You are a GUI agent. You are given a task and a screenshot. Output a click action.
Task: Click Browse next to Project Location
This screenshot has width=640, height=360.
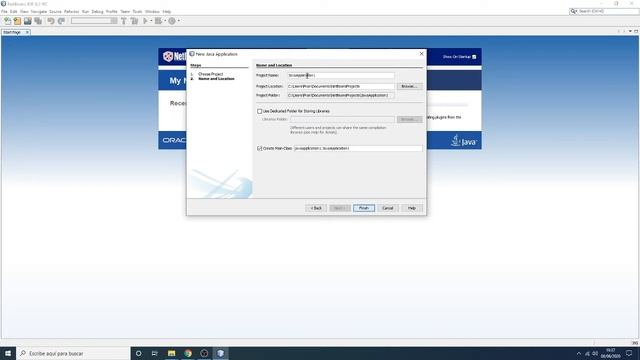(x=409, y=86)
